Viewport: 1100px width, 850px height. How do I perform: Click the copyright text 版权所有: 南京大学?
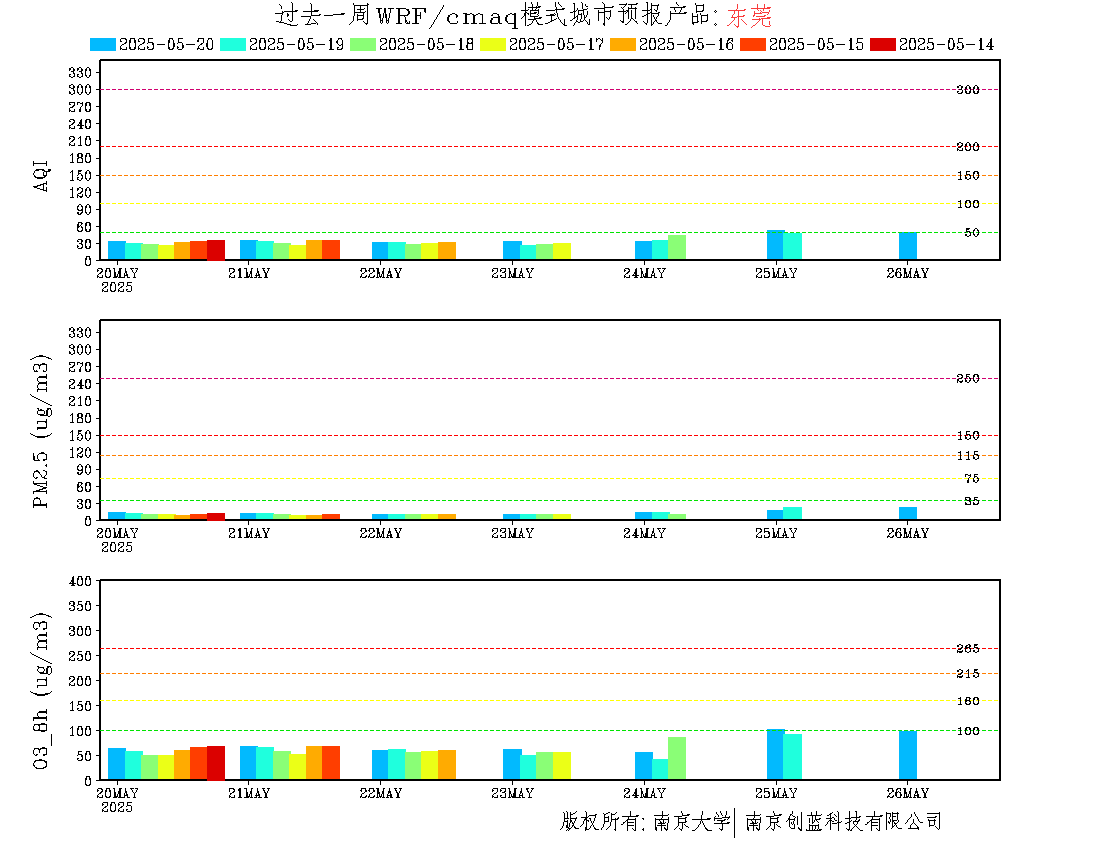645,821
